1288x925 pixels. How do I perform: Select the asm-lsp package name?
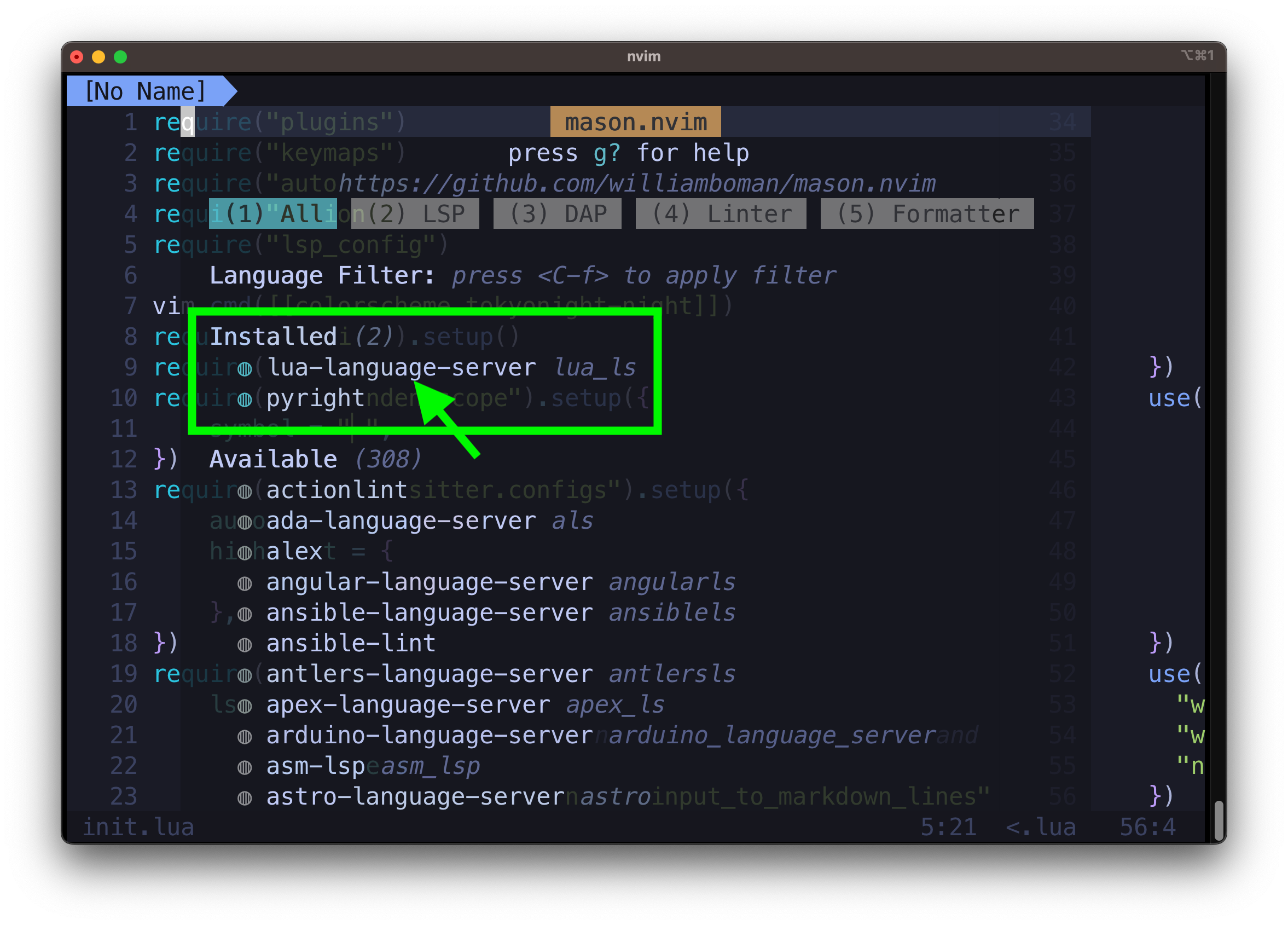(316, 766)
